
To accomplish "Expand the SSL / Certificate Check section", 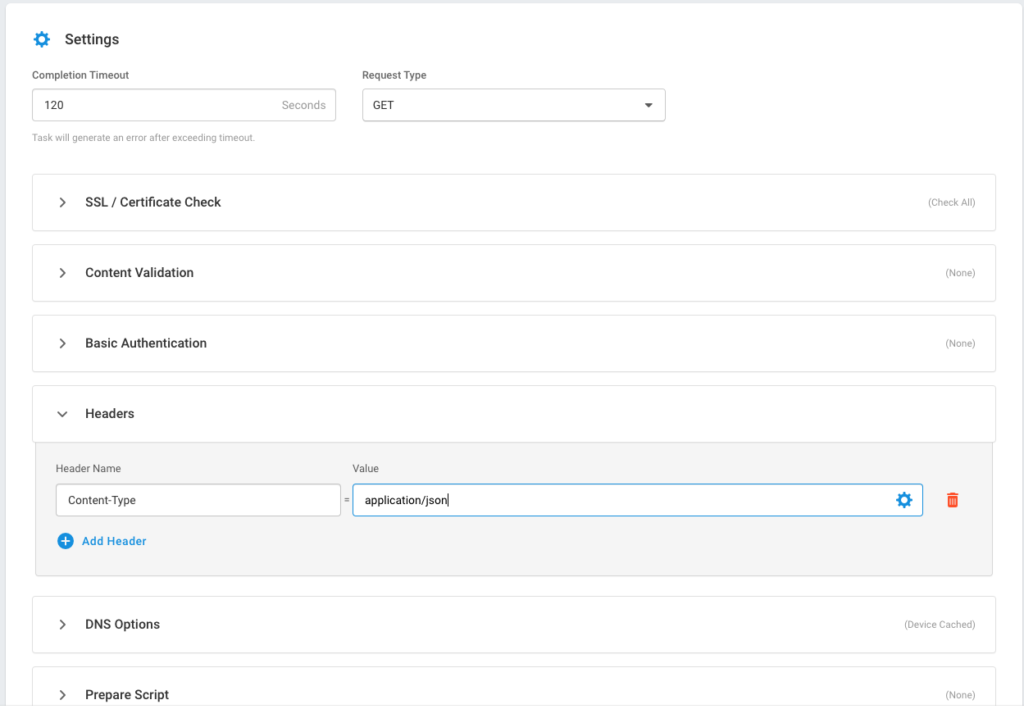I will 63,202.
